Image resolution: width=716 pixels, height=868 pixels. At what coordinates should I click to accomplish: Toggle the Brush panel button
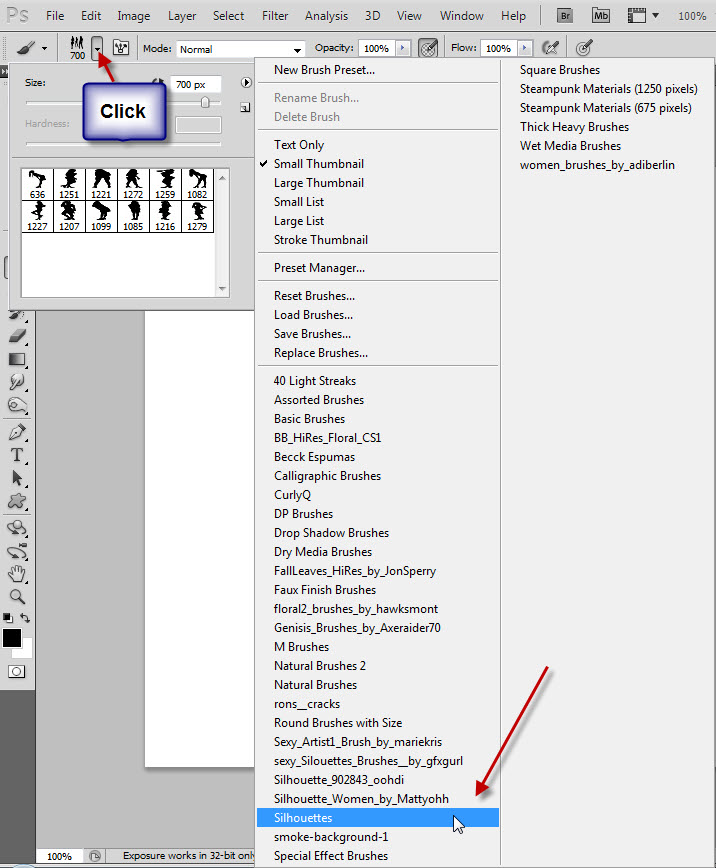click(x=121, y=48)
